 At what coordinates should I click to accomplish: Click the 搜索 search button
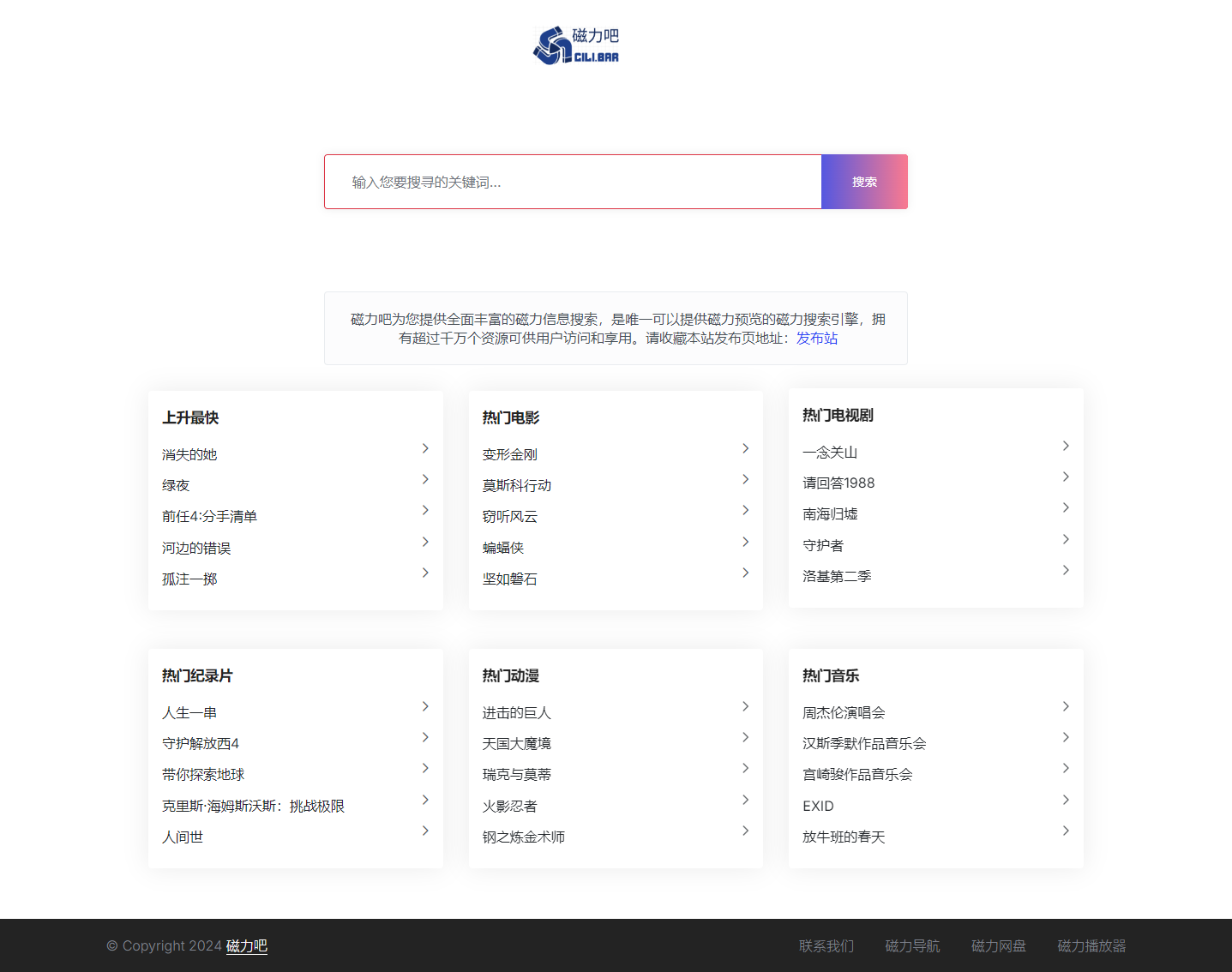(864, 182)
